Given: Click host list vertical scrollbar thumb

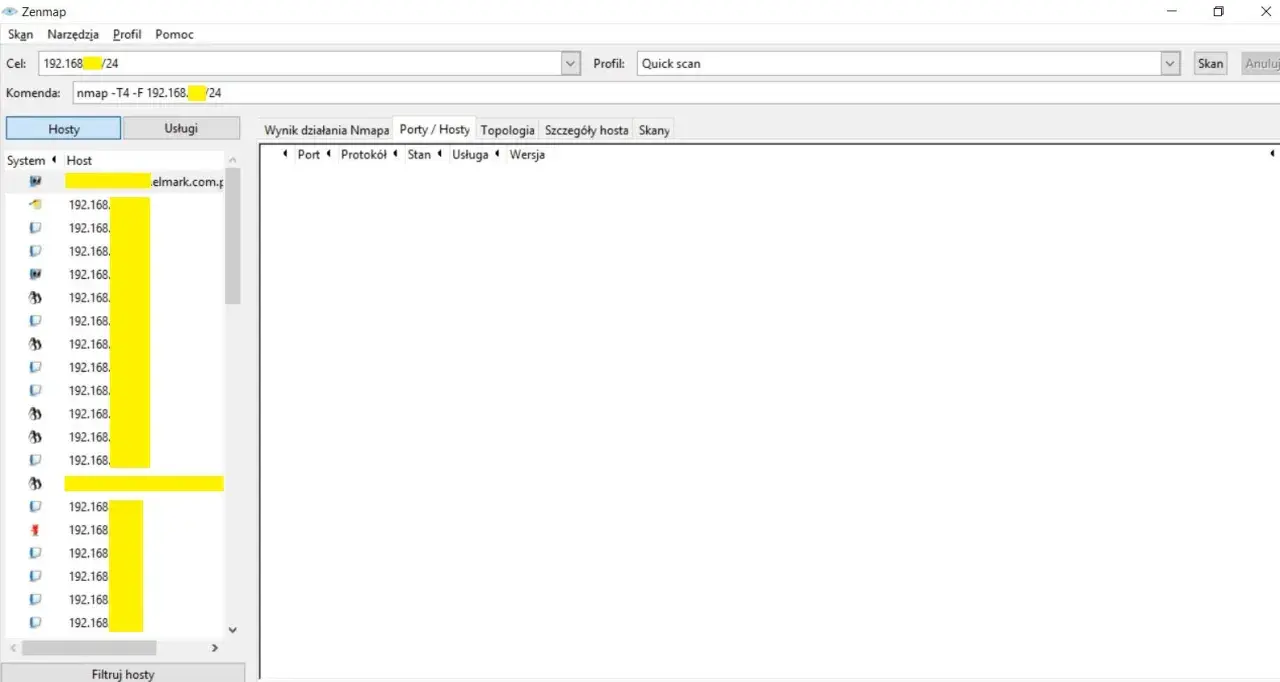Looking at the screenshot, I should [x=233, y=236].
